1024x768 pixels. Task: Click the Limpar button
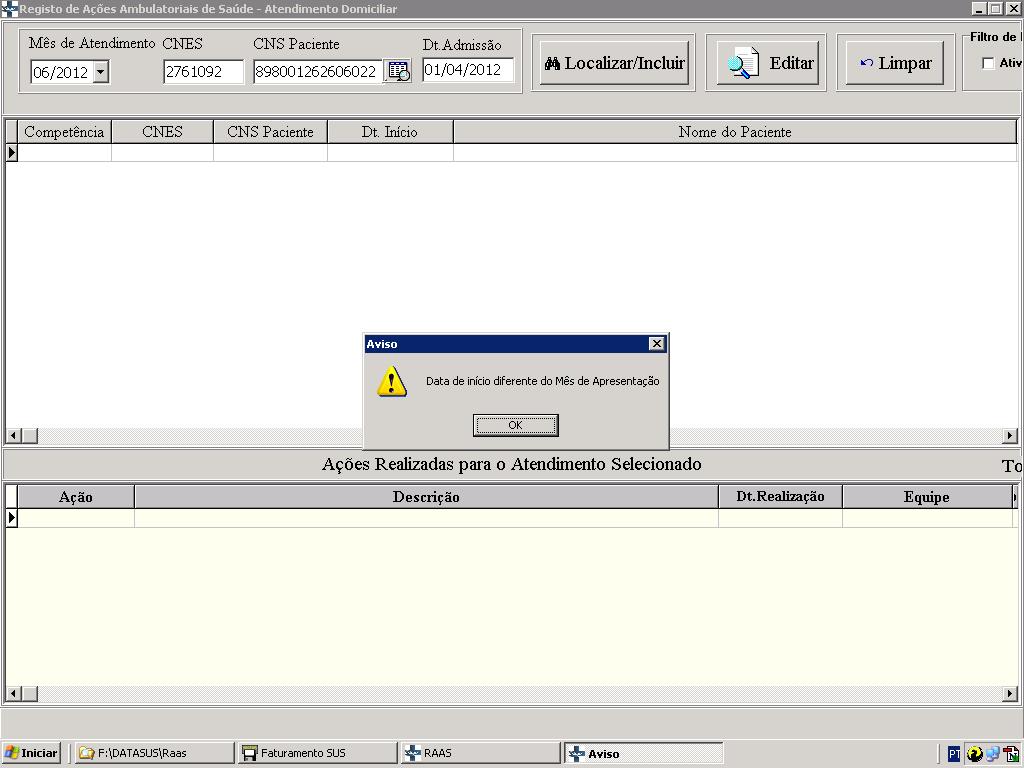[x=895, y=63]
